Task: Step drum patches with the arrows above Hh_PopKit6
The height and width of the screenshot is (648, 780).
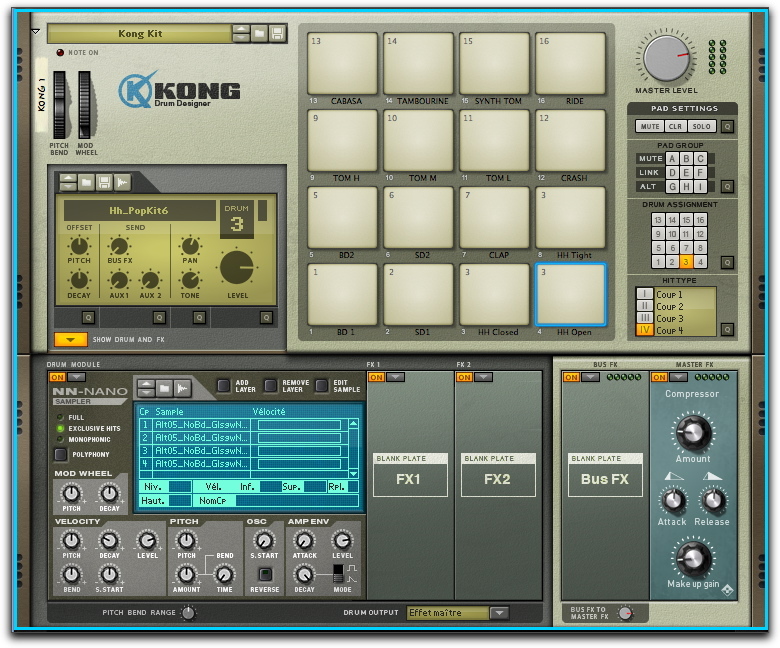Action: (x=68, y=183)
